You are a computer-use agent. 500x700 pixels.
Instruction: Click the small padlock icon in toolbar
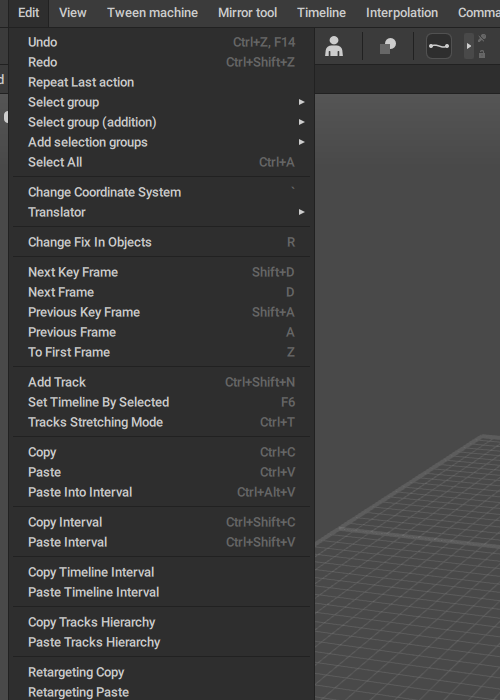(x=482, y=54)
